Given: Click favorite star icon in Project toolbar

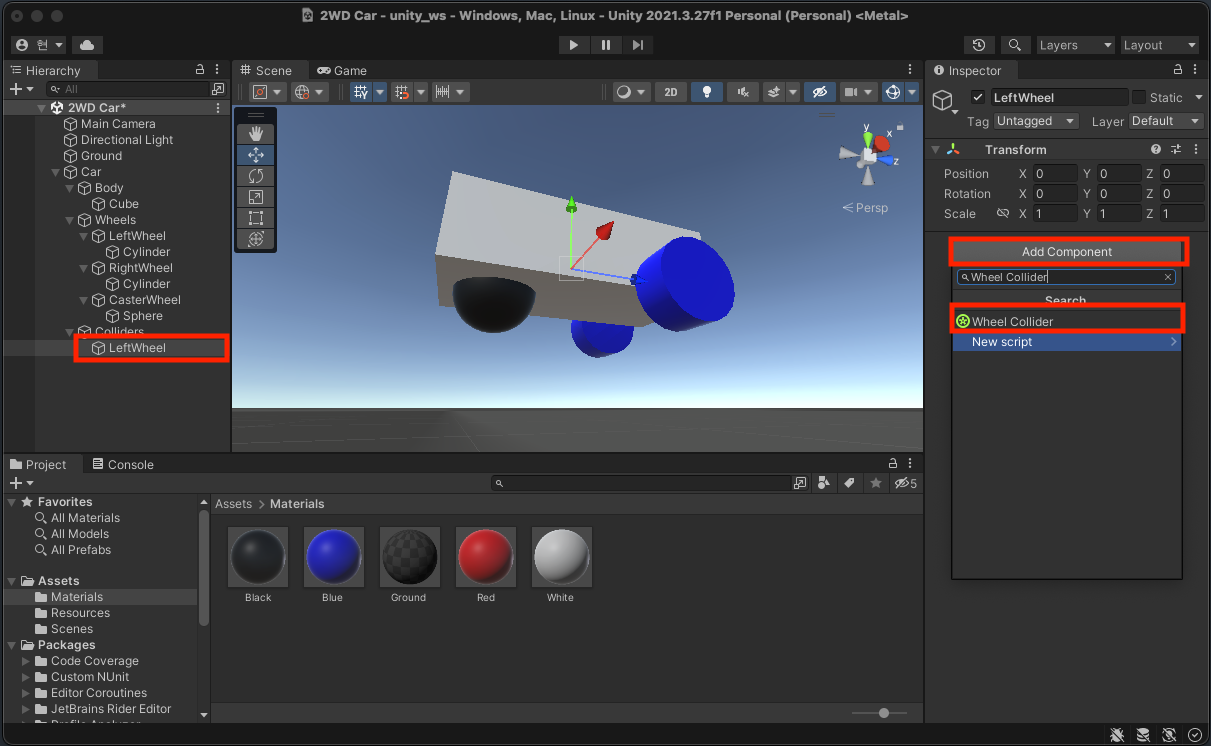Looking at the screenshot, I should (875, 483).
